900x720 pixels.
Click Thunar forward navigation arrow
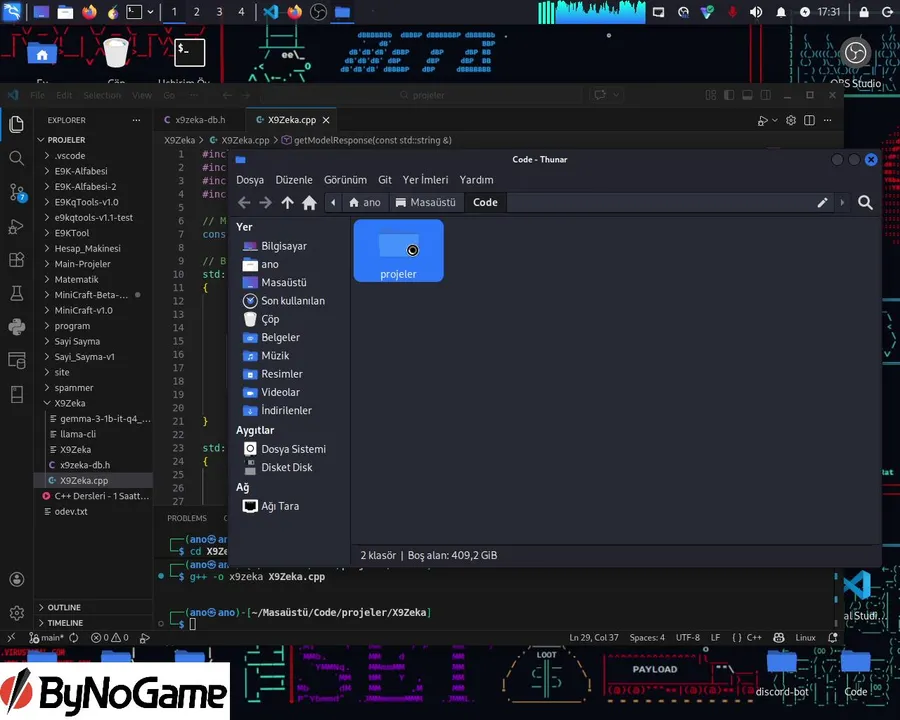tap(265, 202)
